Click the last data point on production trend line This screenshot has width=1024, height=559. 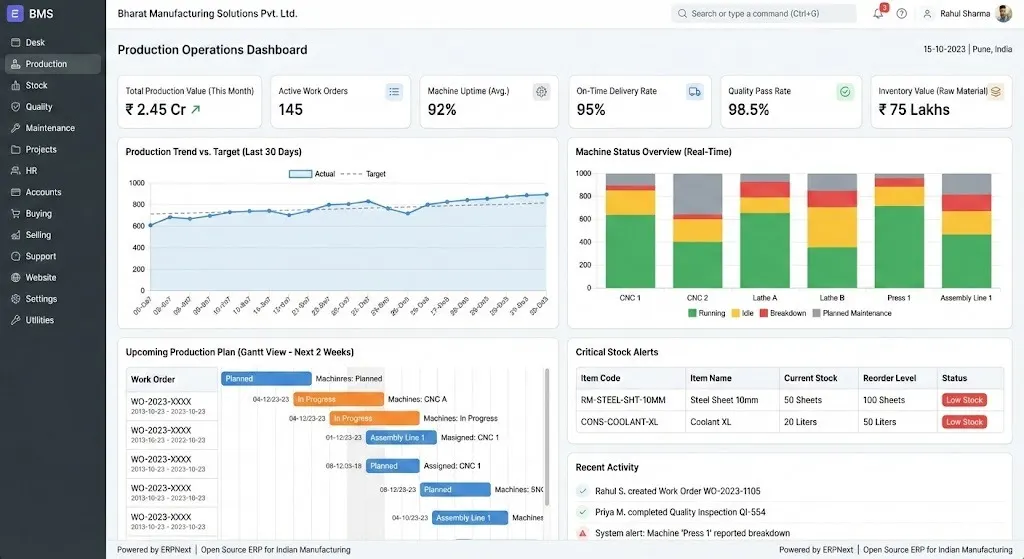(x=547, y=195)
